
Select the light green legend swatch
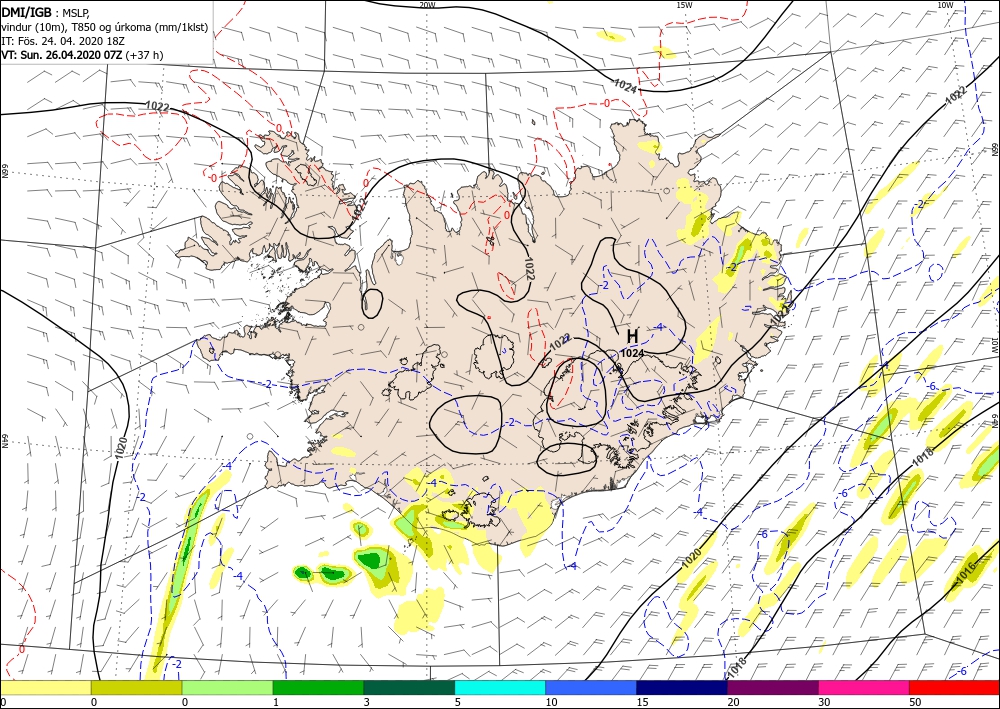pyautogui.click(x=227, y=688)
